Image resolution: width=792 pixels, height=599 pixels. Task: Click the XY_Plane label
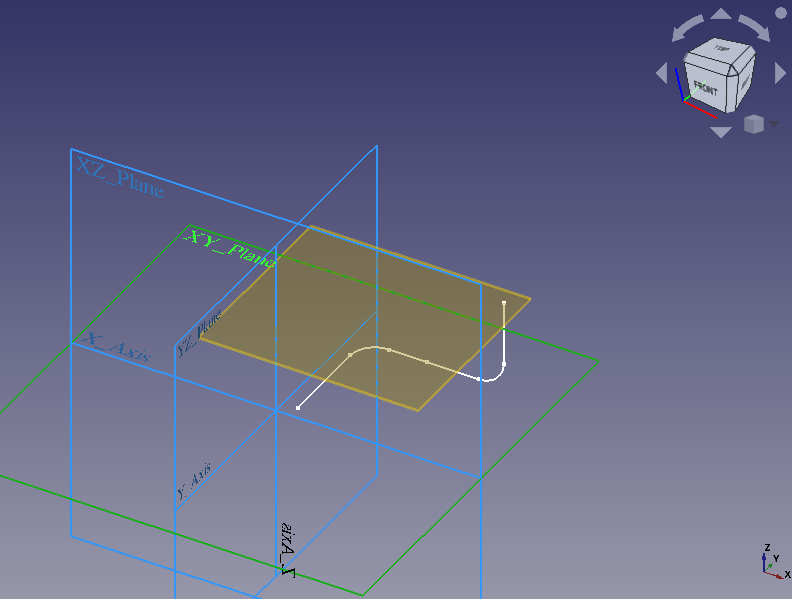pos(230,249)
